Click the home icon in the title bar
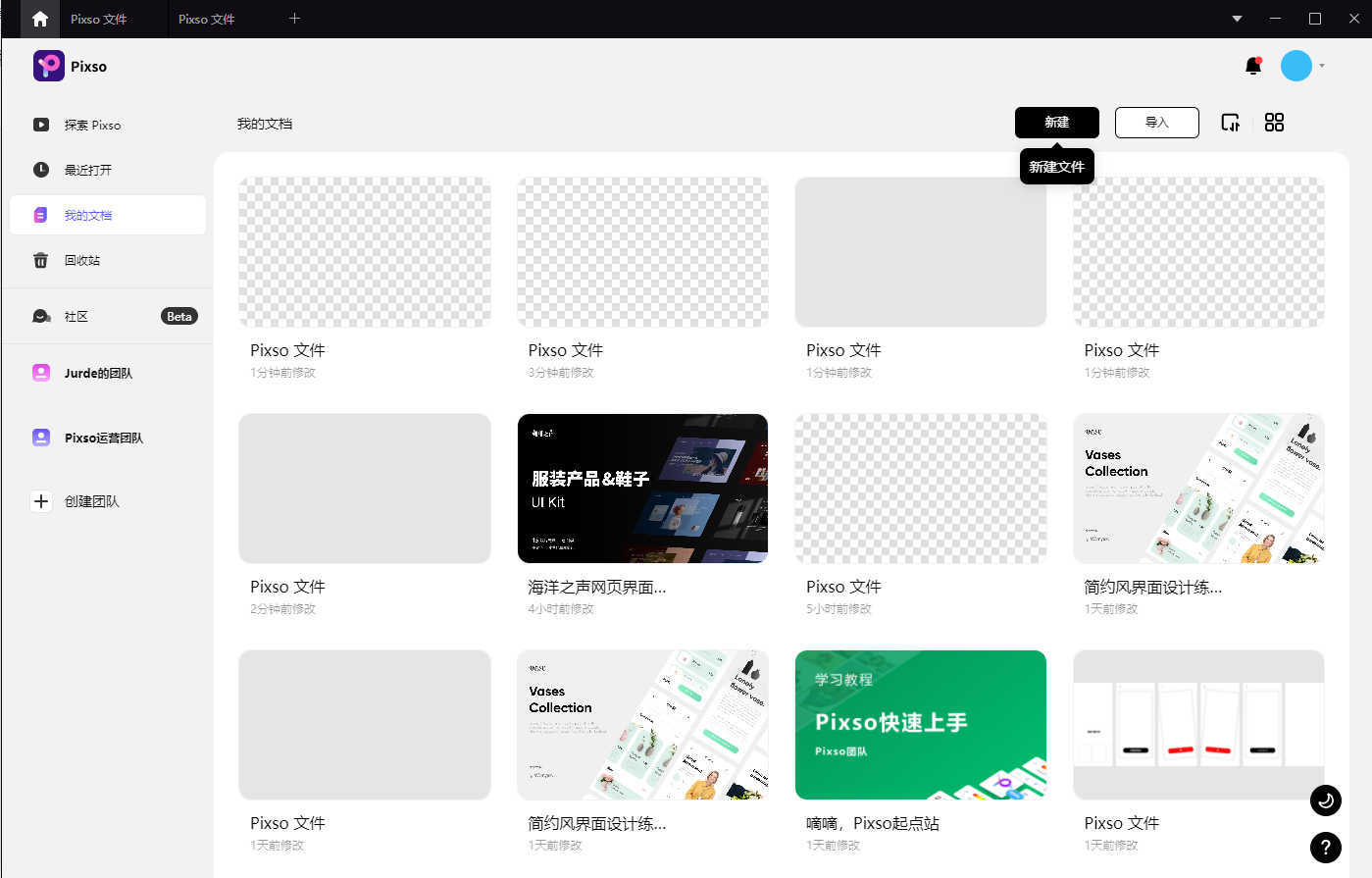 [x=39, y=19]
